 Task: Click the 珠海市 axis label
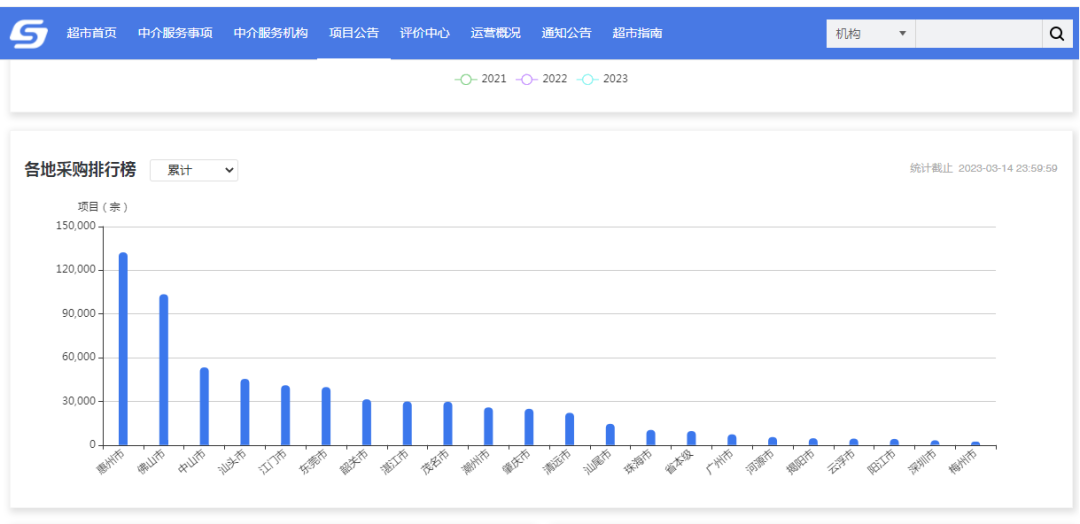640,463
